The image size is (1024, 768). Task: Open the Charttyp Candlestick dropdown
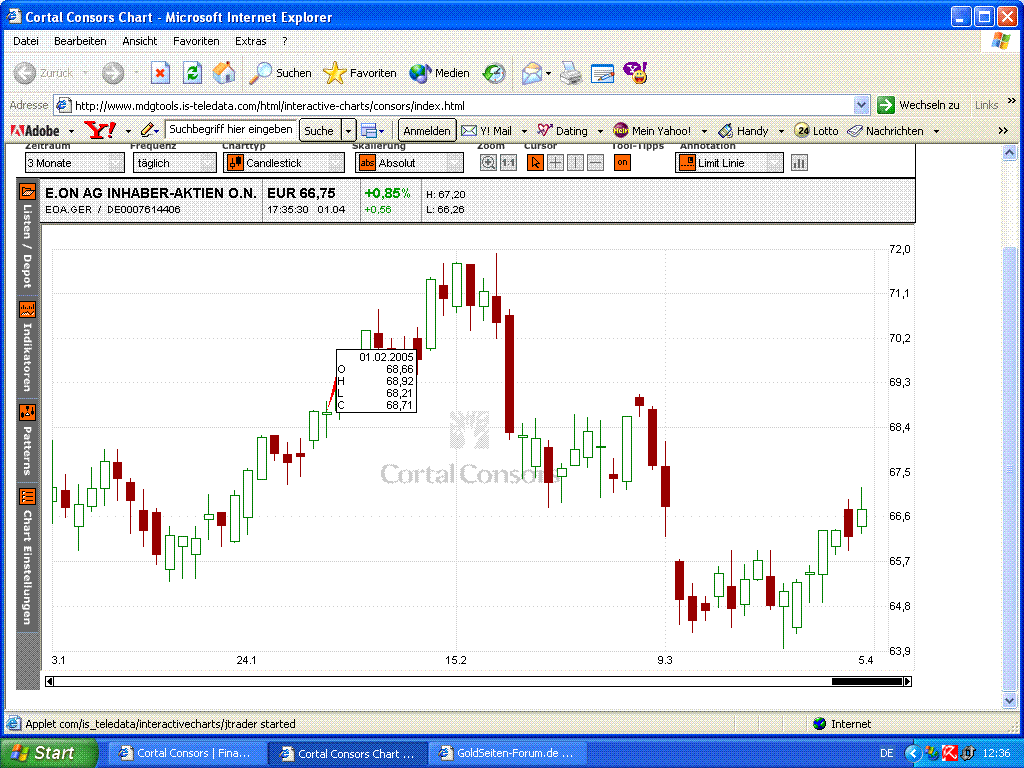283,163
